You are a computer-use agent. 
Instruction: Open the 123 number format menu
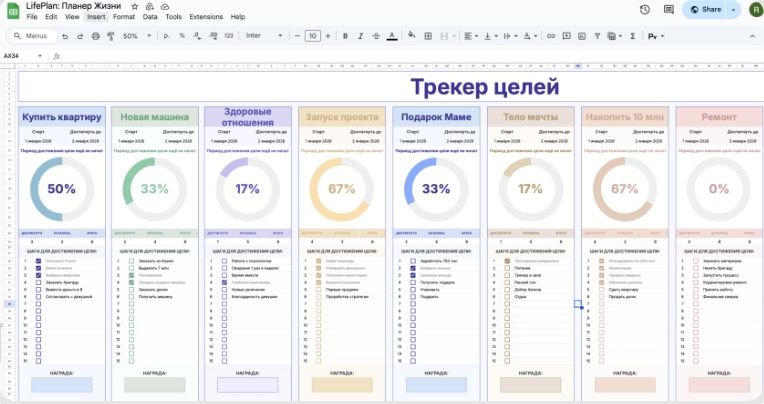[229, 36]
